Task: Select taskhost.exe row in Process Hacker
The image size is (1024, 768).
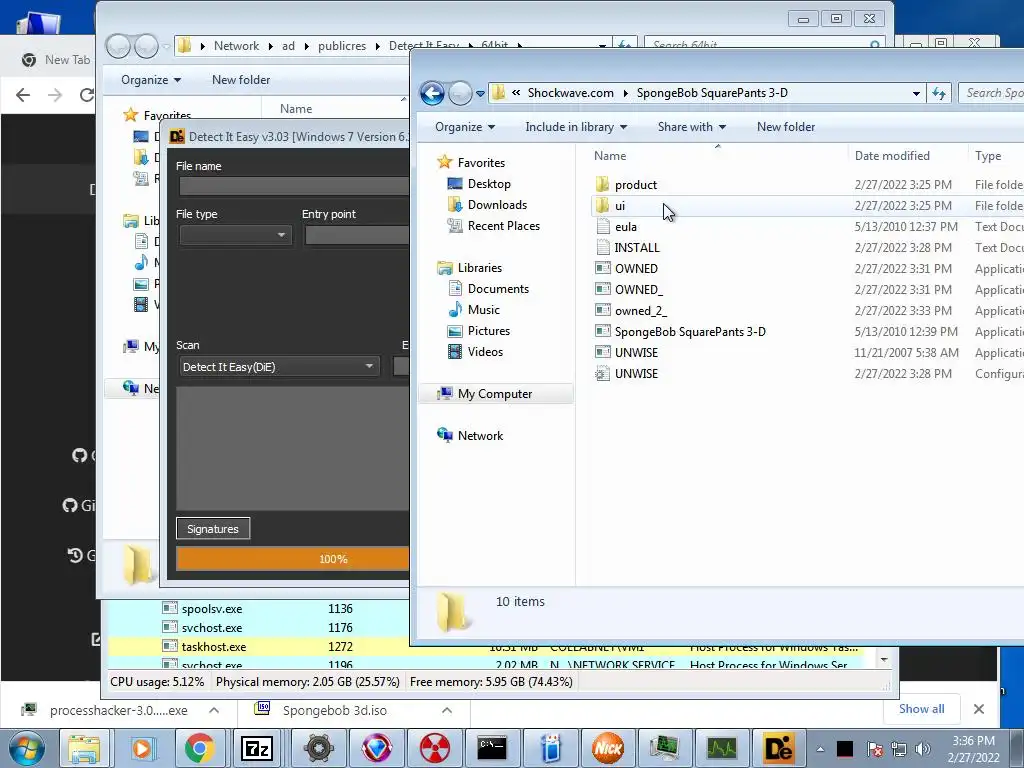Action: pos(487,647)
